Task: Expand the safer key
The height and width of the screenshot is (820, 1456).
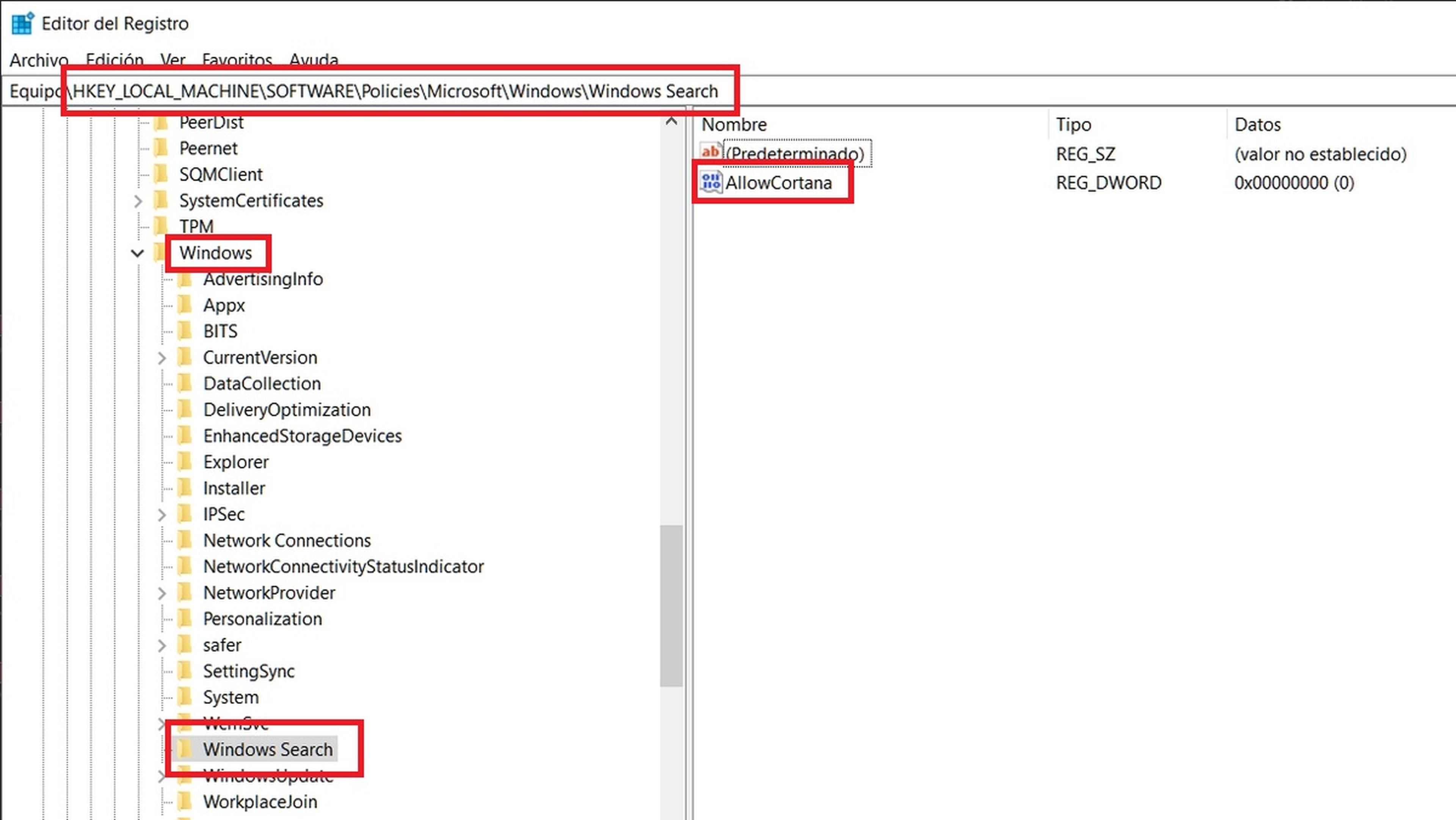Action: tap(162, 646)
